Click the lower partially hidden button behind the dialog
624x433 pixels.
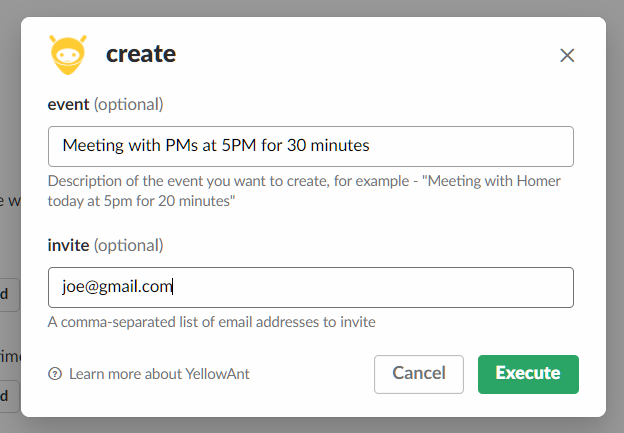click(9, 394)
